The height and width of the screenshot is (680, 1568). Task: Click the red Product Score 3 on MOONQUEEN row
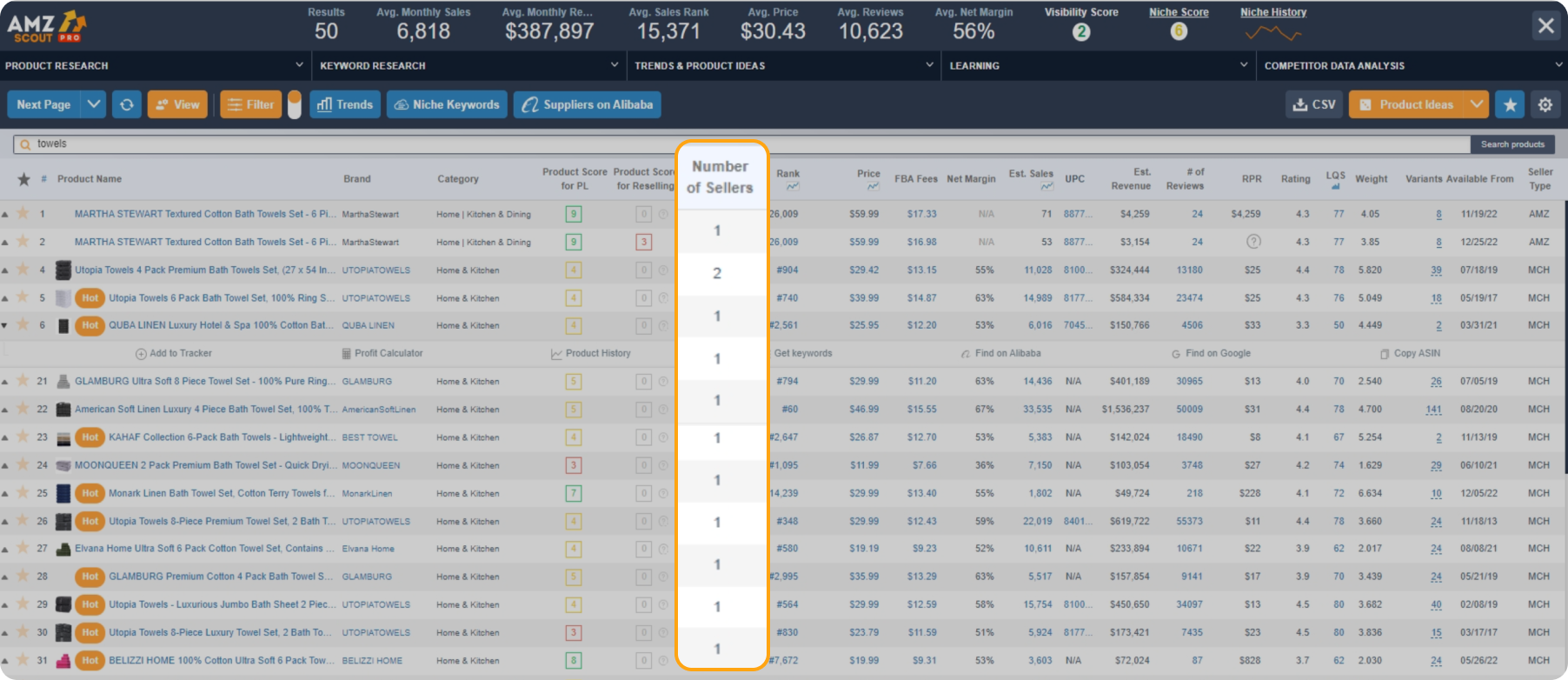coord(573,465)
